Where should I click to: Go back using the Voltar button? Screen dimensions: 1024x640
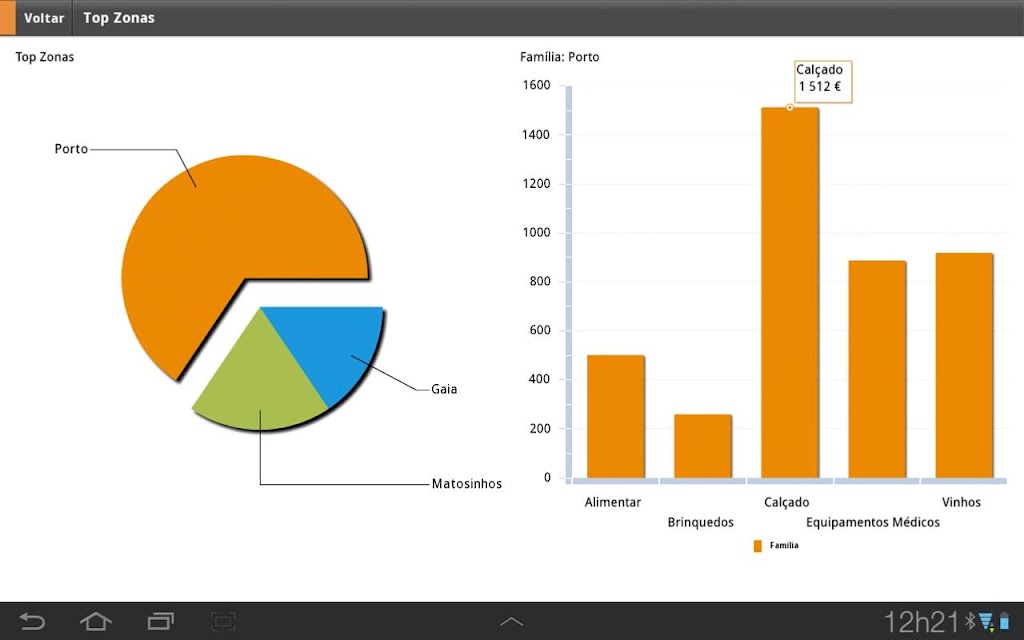[x=44, y=18]
